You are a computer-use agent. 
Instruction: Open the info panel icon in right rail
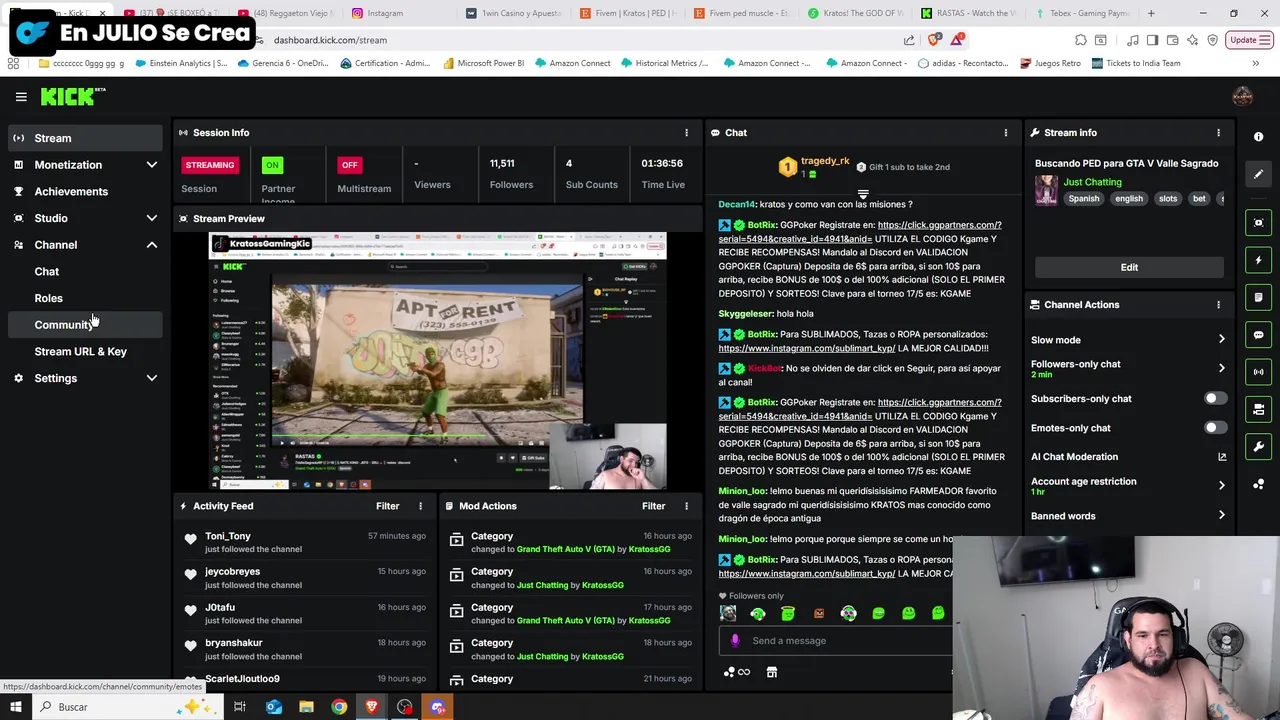pyautogui.click(x=1259, y=137)
